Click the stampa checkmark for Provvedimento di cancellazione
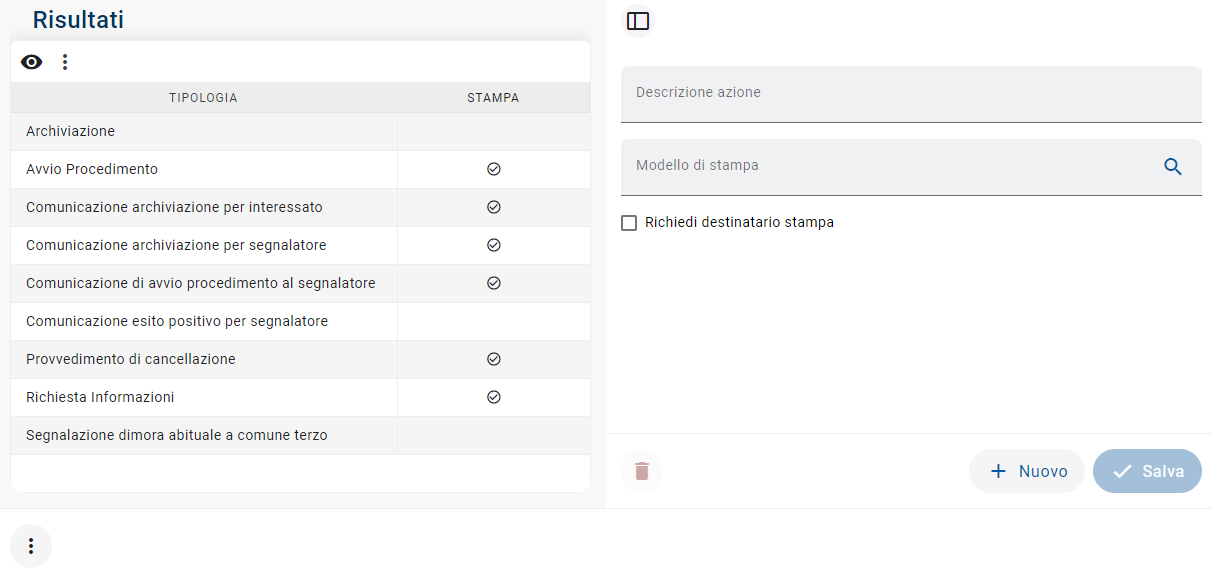Image resolution: width=1211 pixels, height=576 pixels. [493, 359]
